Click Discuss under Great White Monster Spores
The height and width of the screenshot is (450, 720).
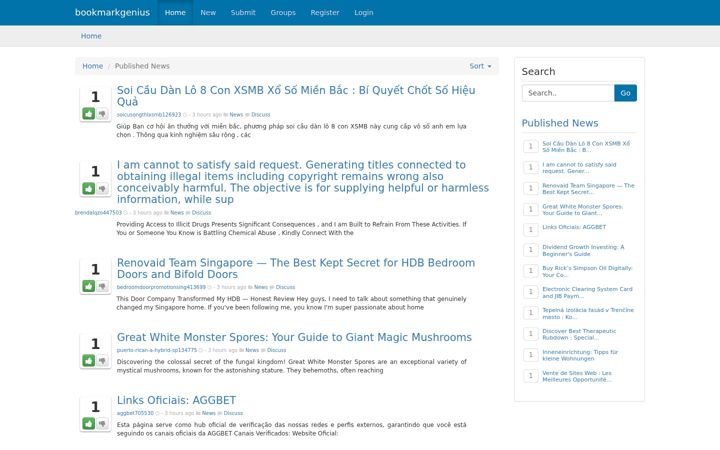276,350
